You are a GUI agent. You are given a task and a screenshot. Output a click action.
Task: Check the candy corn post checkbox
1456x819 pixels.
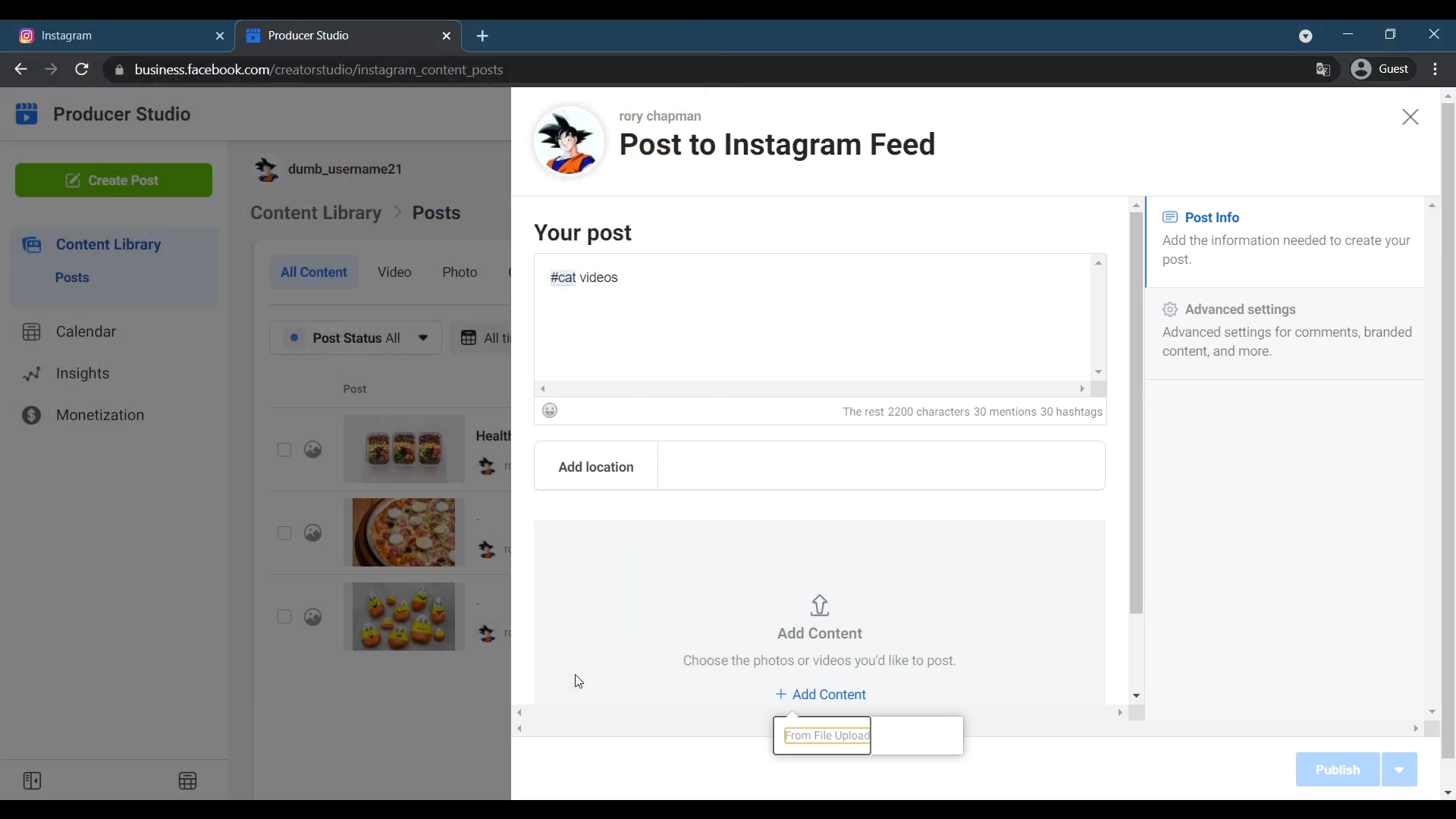tap(284, 617)
